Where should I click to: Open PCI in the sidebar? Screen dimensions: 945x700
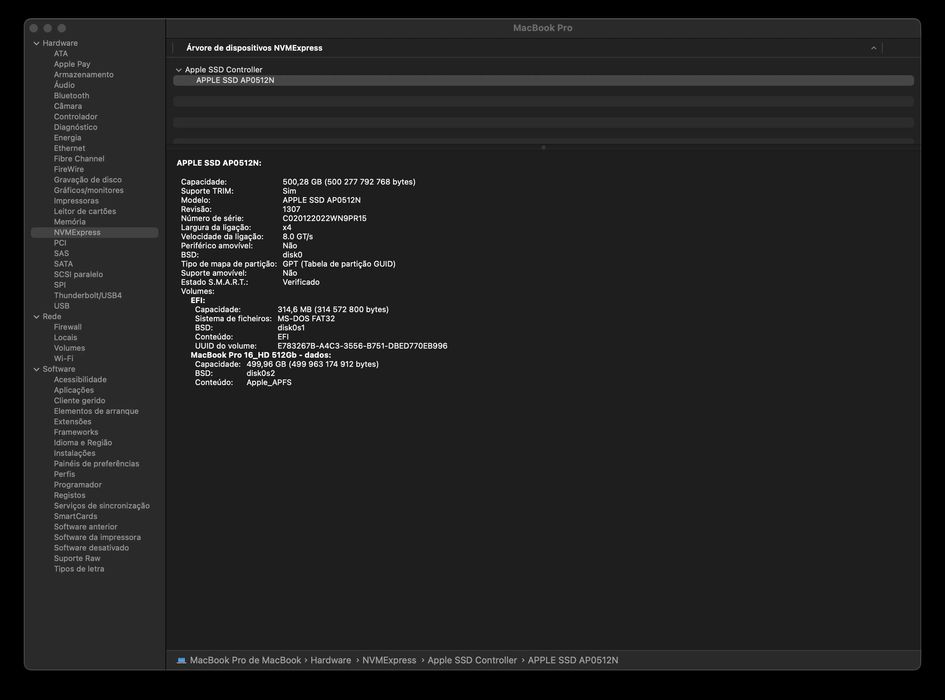point(60,243)
